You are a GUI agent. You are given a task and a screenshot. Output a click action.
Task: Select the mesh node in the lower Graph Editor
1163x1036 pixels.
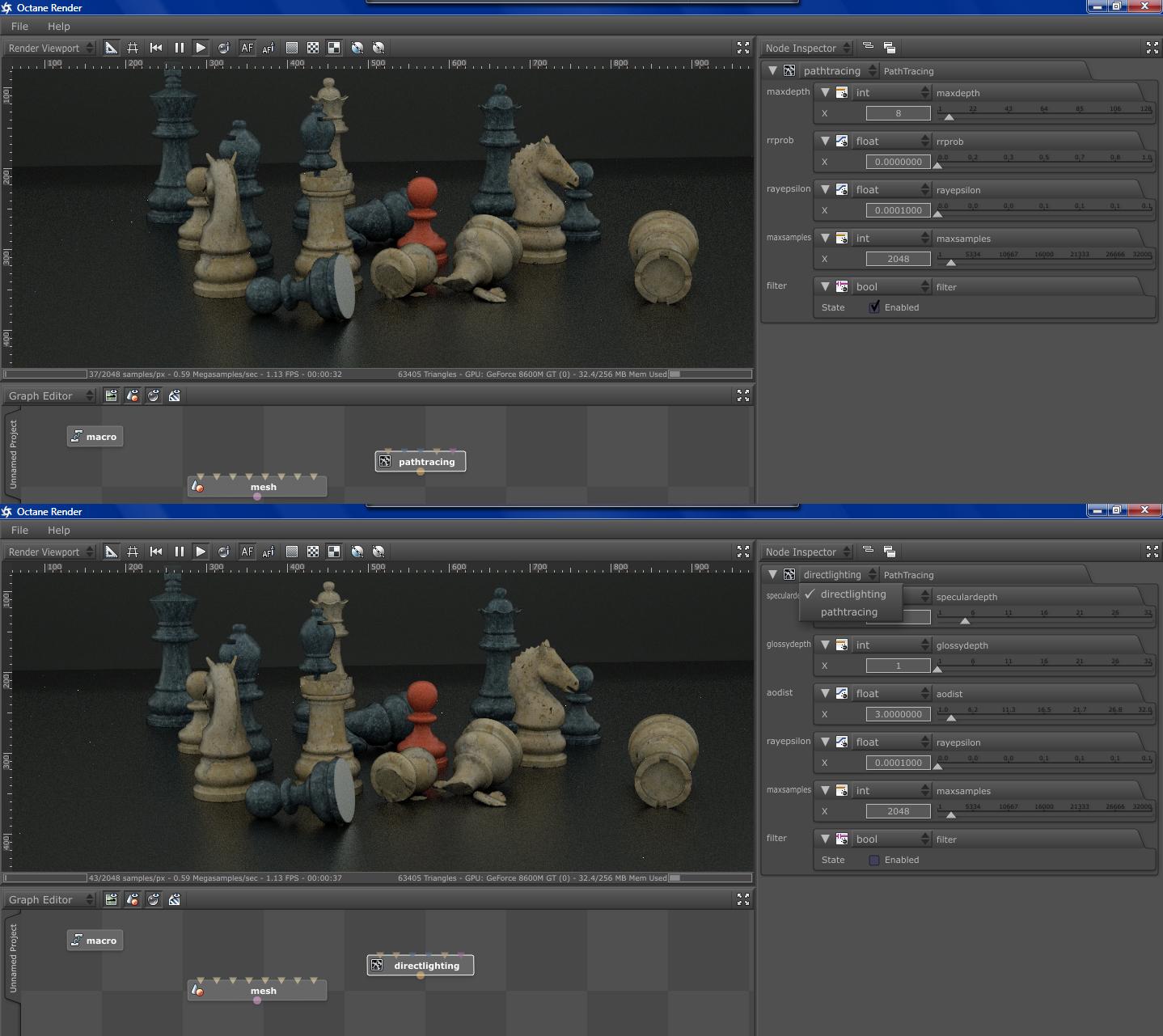[257, 991]
